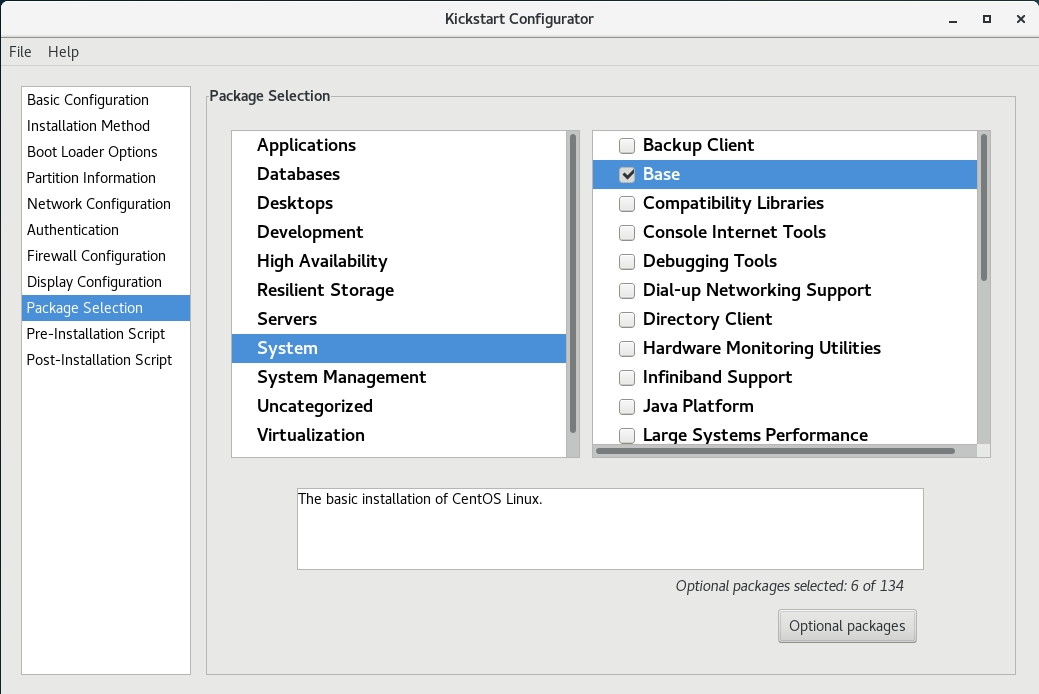Open the Help menu

(63, 52)
